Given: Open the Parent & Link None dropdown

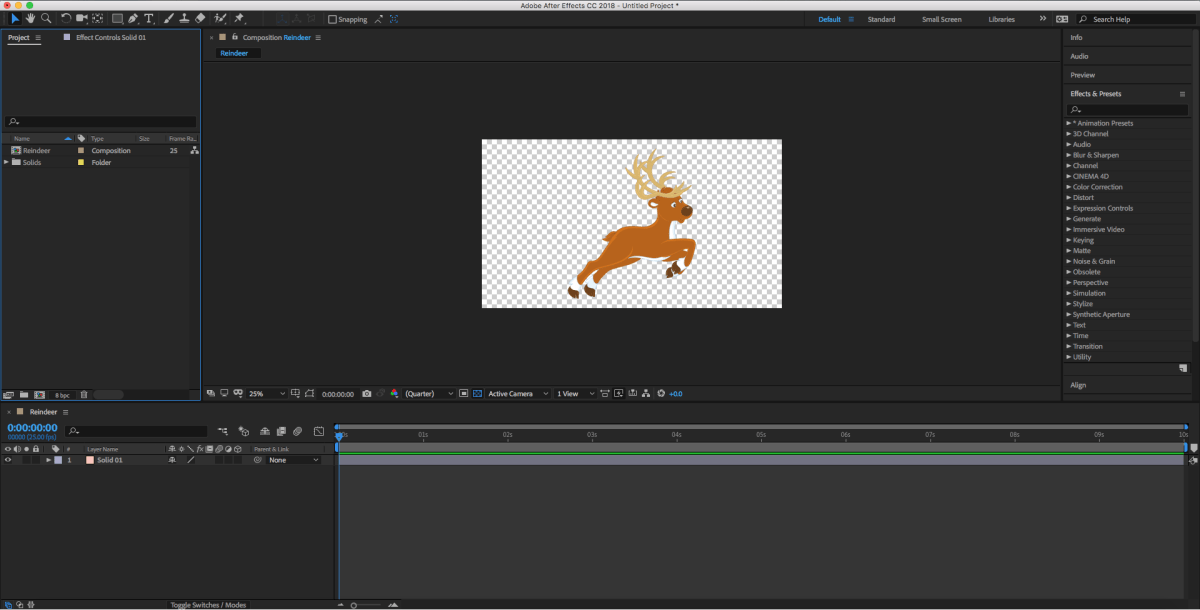Looking at the screenshot, I should (293, 460).
